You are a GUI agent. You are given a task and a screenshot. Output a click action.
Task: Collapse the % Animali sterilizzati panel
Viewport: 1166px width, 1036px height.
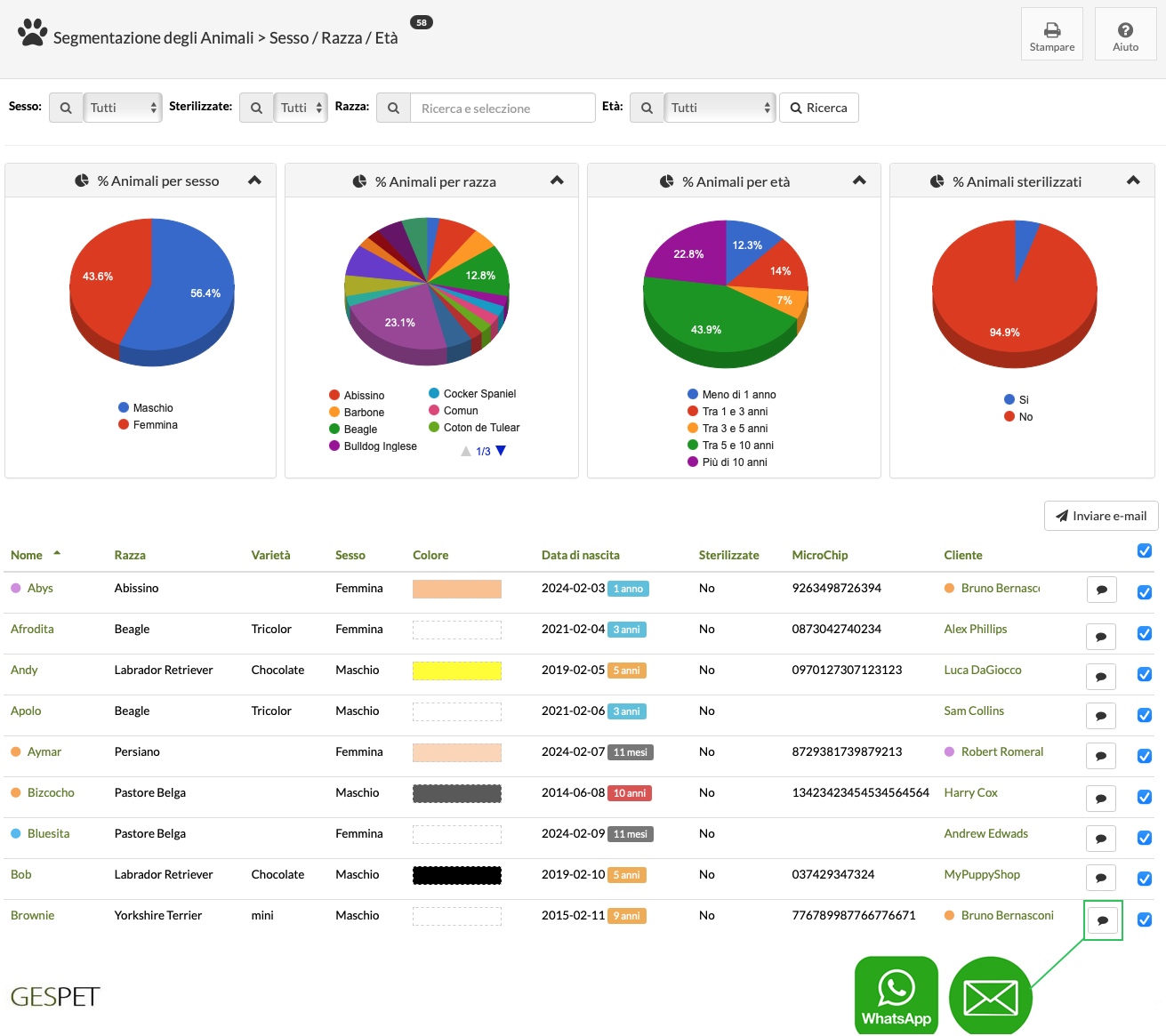(x=1133, y=181)
